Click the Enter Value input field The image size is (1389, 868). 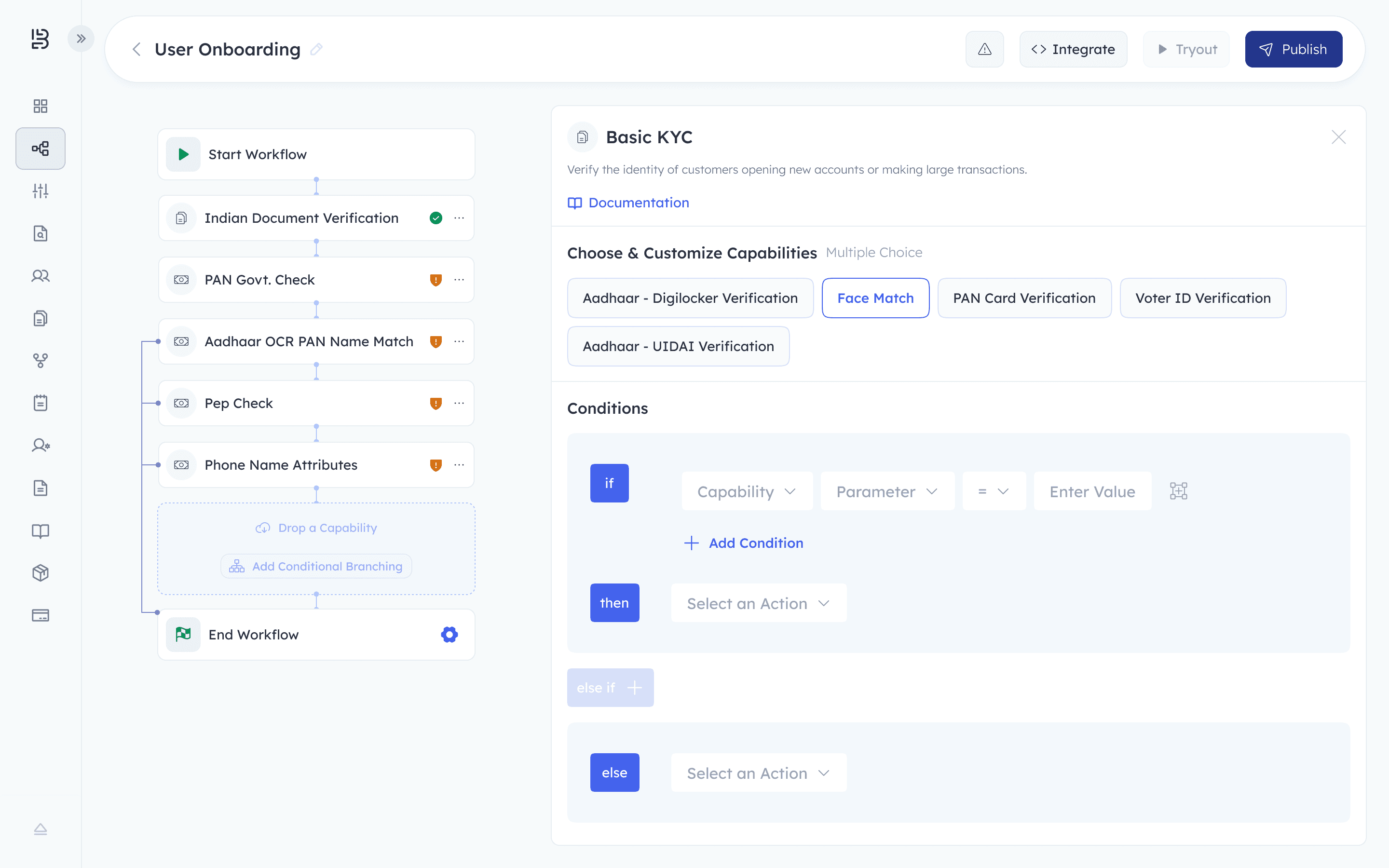(1092, 491)
